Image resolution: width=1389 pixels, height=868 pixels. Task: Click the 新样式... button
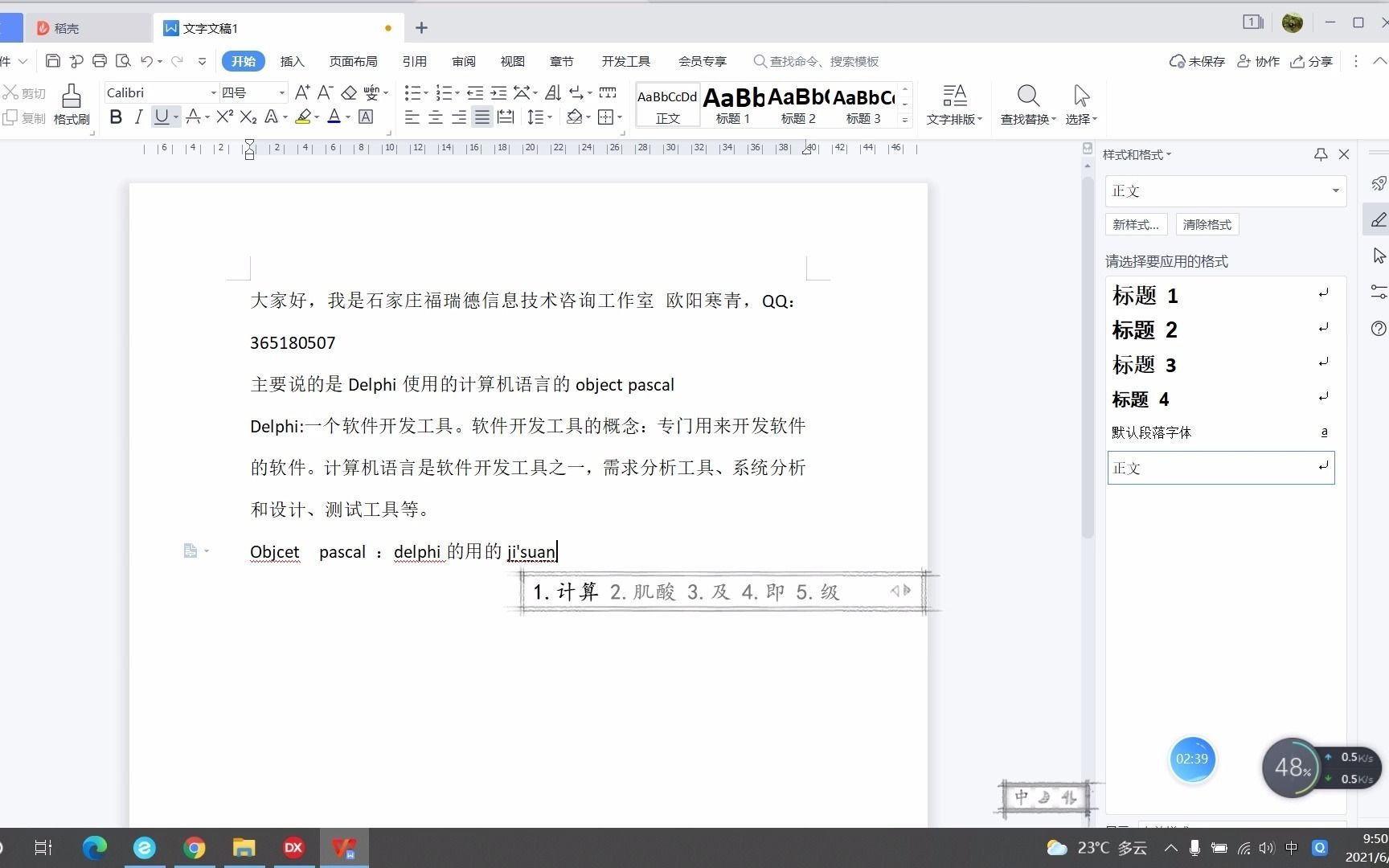[1135, 224]
